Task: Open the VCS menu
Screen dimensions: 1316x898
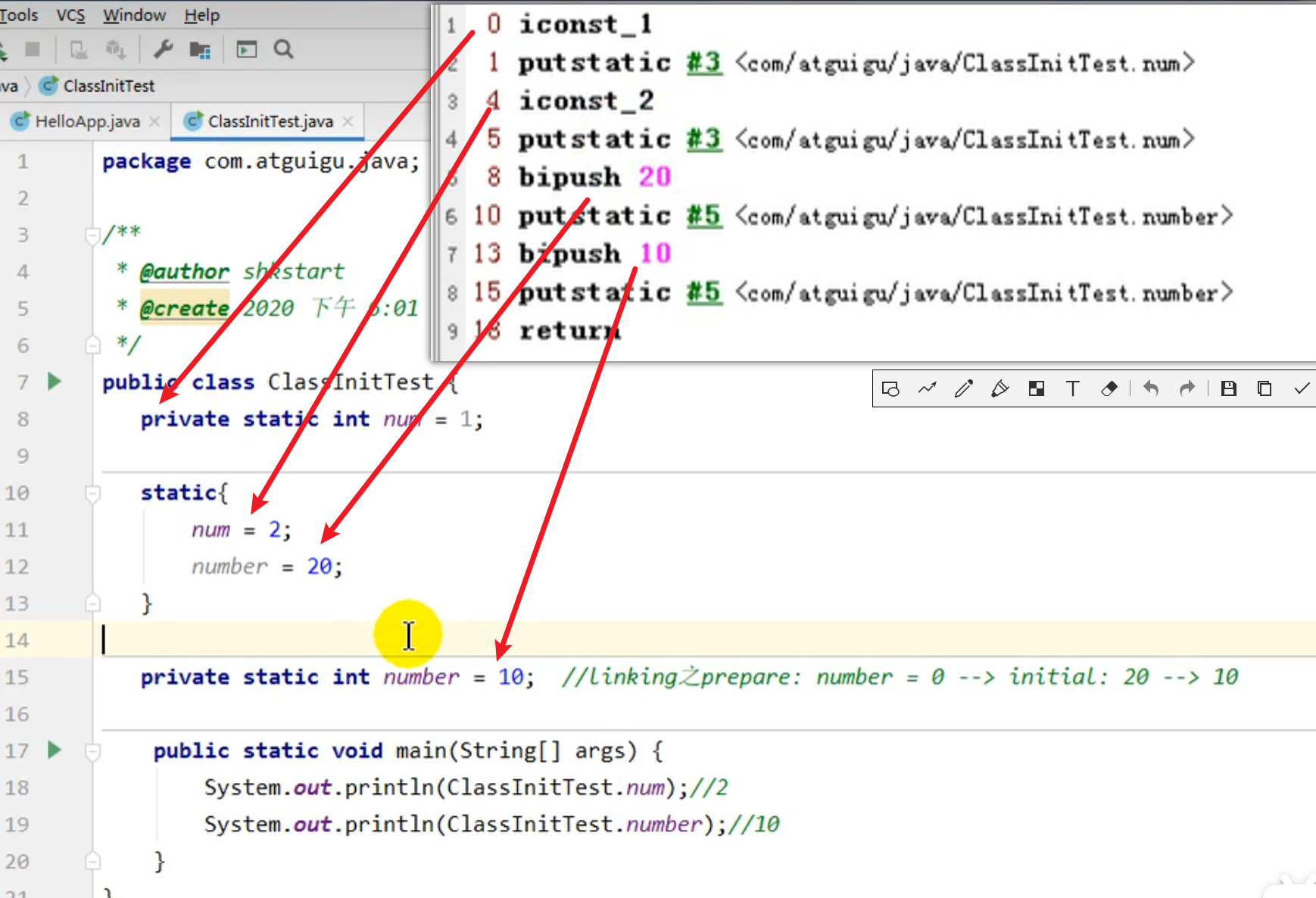Action: pos(70,15)
